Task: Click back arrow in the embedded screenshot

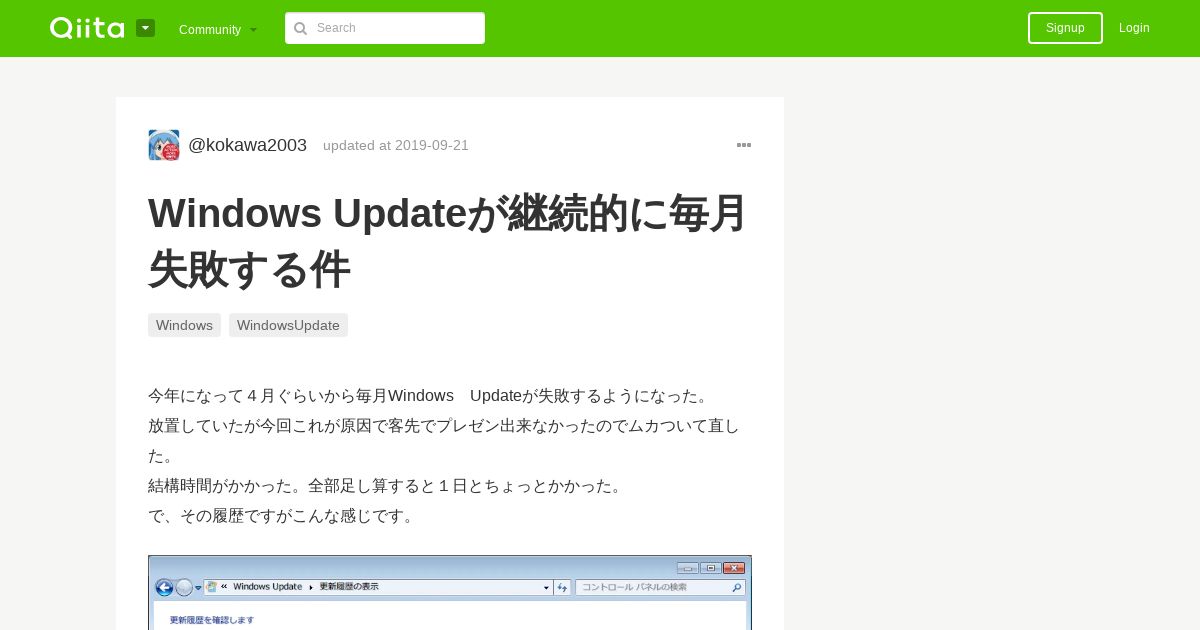Action: point(164,587)
